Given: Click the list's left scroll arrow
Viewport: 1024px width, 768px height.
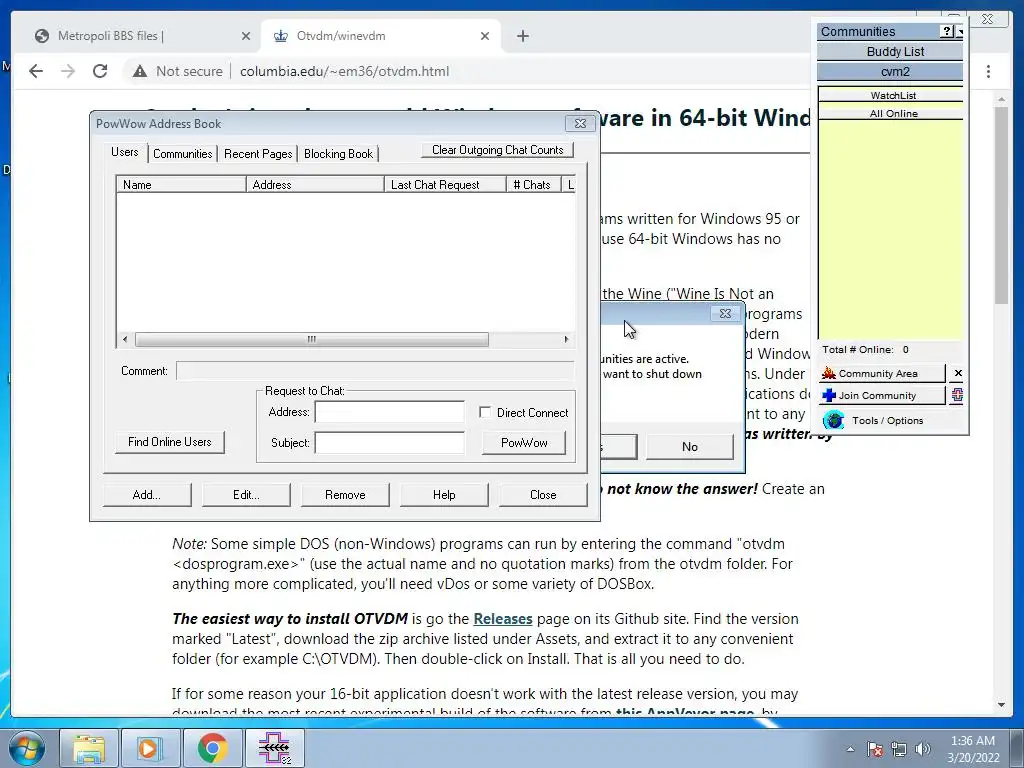Looking at the screenshot, I should click(125, 340).
